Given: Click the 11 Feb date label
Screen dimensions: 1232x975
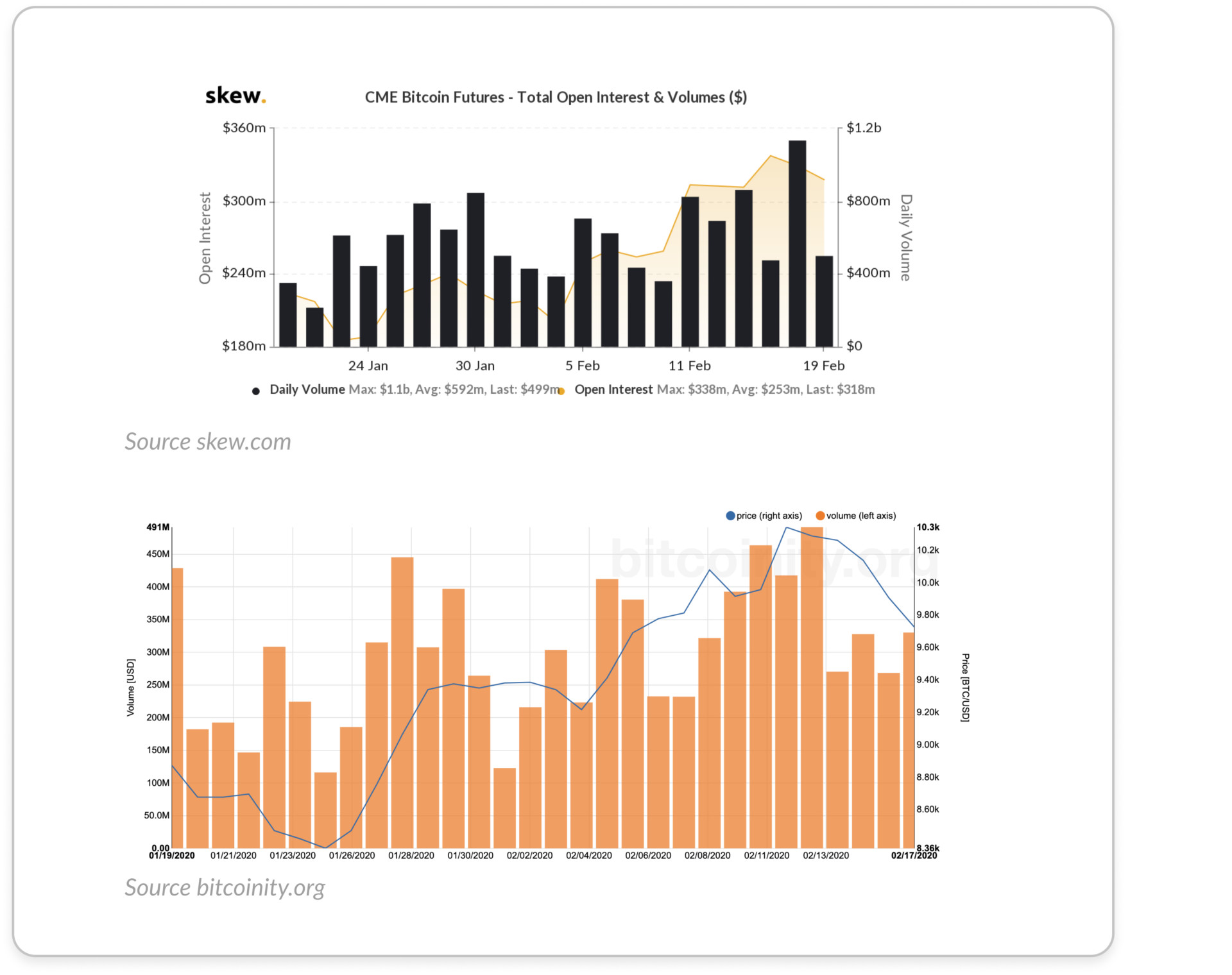Looking at the screenshot, I should 690,366.
